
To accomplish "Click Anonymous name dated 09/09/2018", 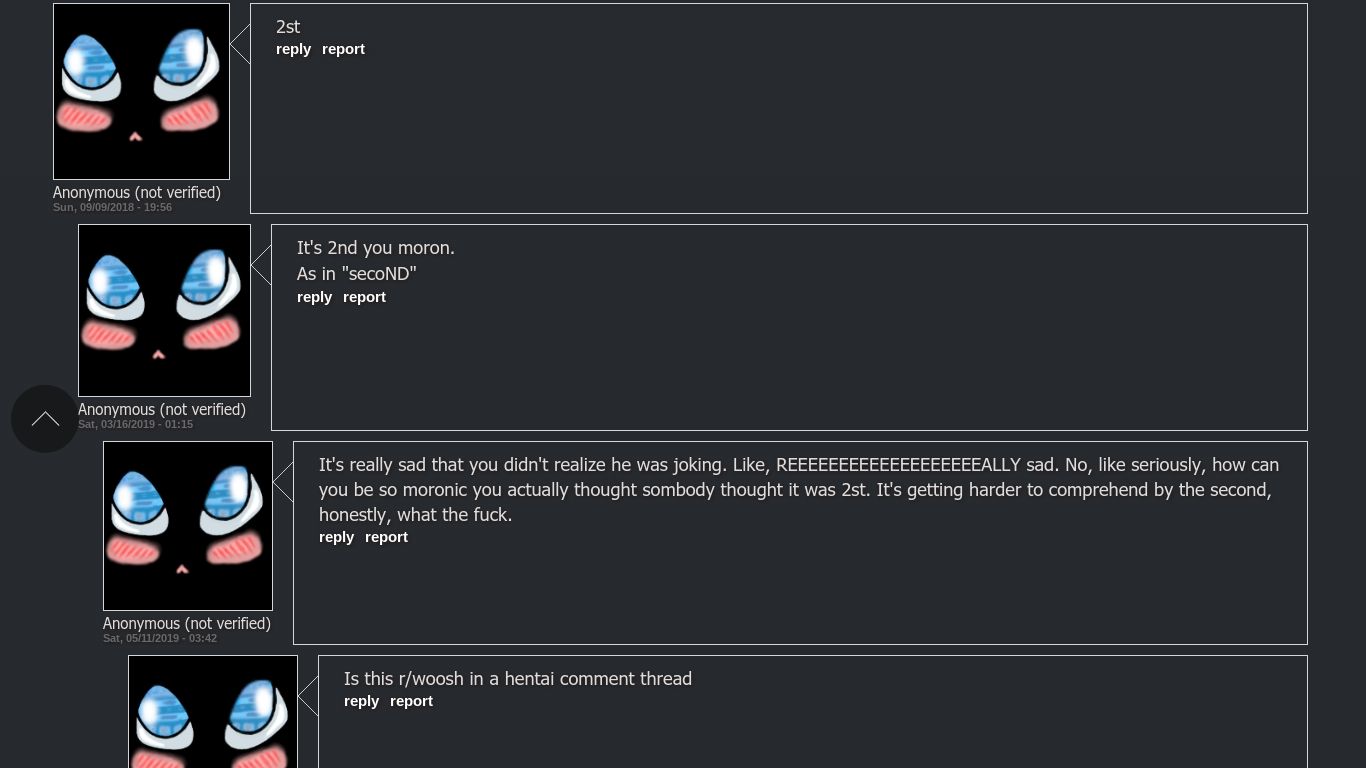I will 137,192.
